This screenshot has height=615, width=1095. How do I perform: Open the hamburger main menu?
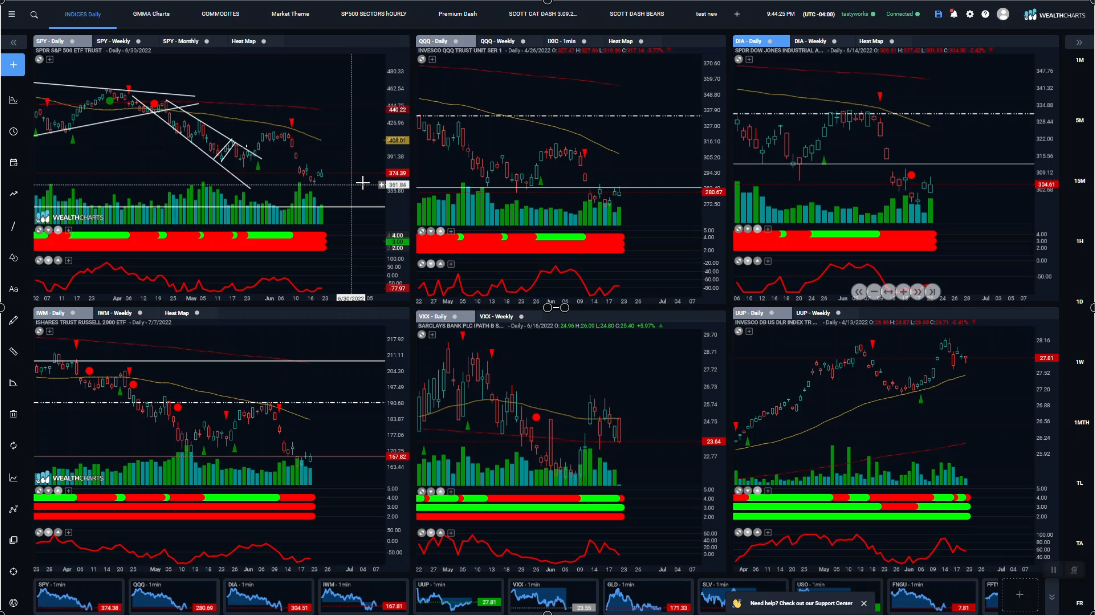click(12, 14)
